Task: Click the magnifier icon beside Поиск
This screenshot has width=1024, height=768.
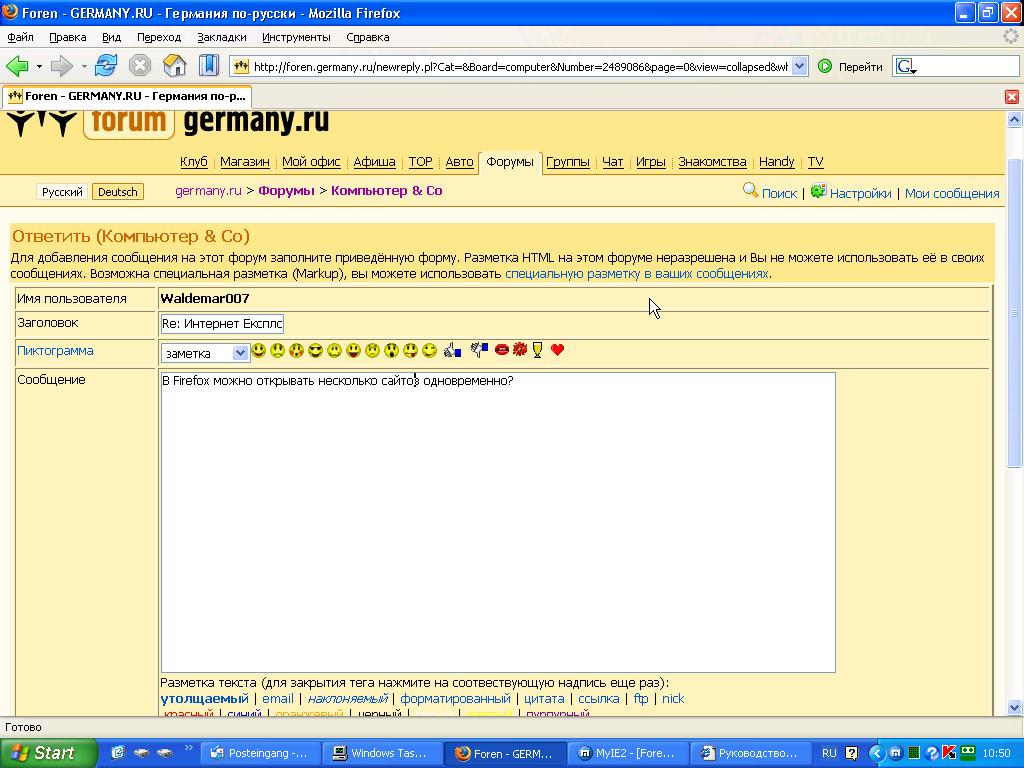Action: click(750, 191)
